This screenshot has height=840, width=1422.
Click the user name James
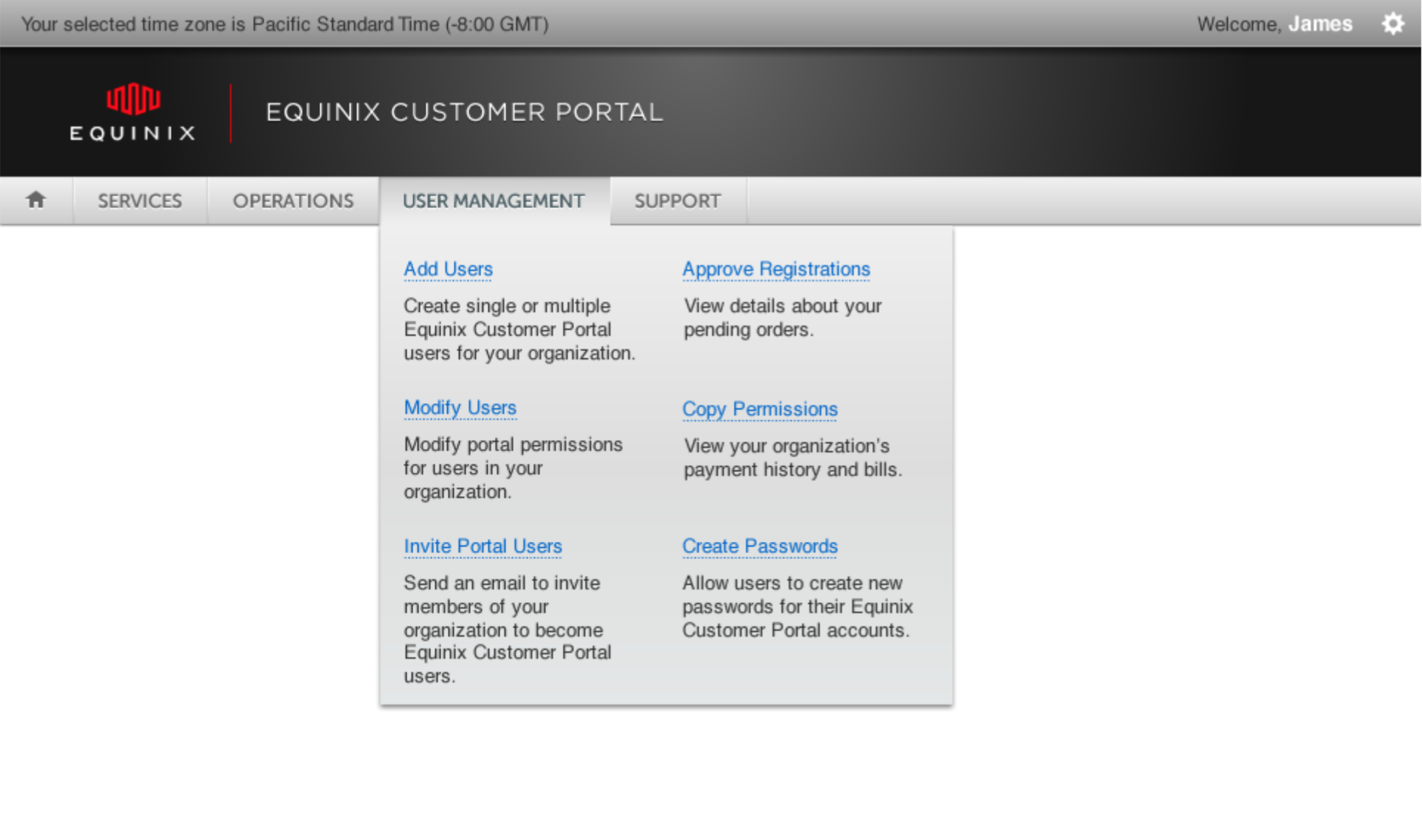click(x=1320, y=24)
